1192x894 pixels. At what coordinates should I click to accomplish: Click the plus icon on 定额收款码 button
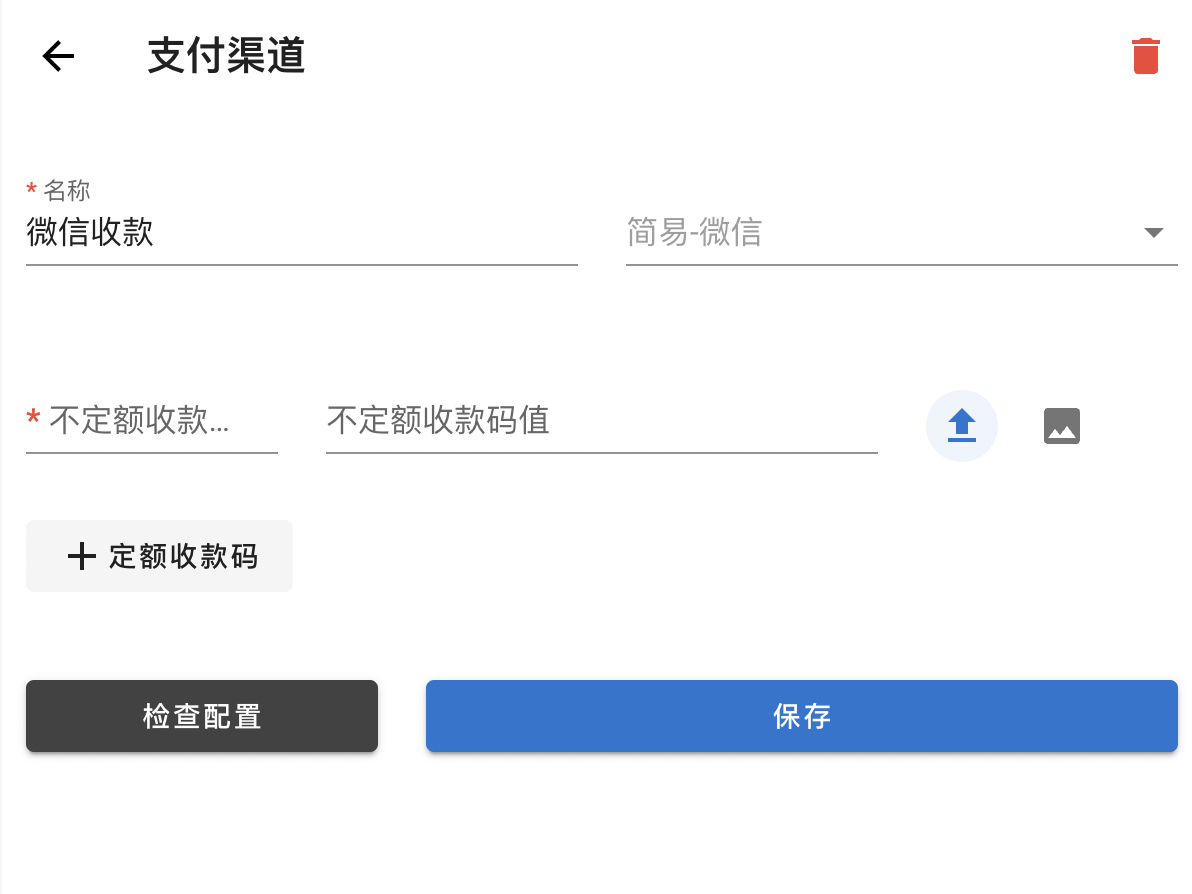(x=81, y=556)
